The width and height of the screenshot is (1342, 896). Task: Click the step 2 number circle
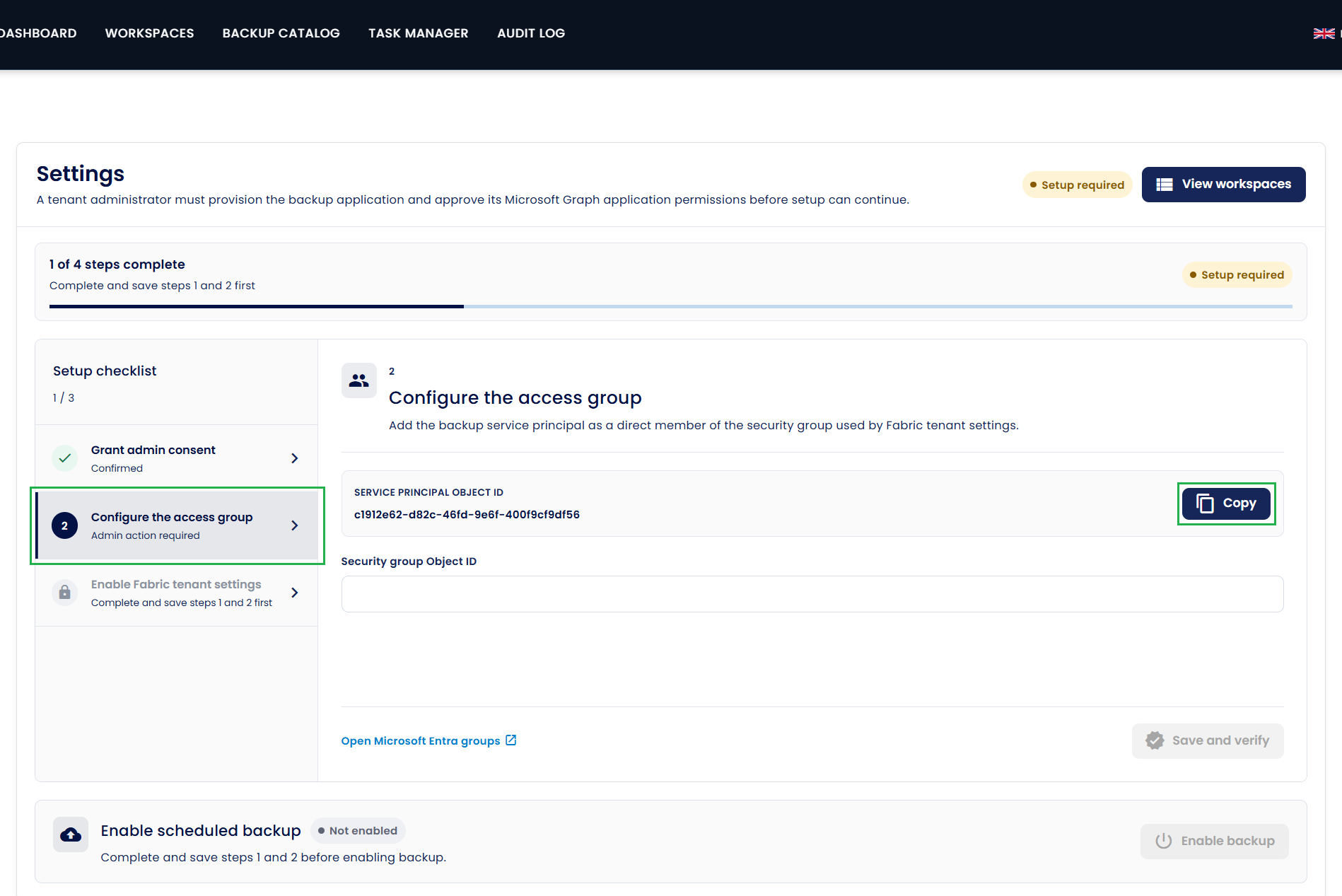65,525
